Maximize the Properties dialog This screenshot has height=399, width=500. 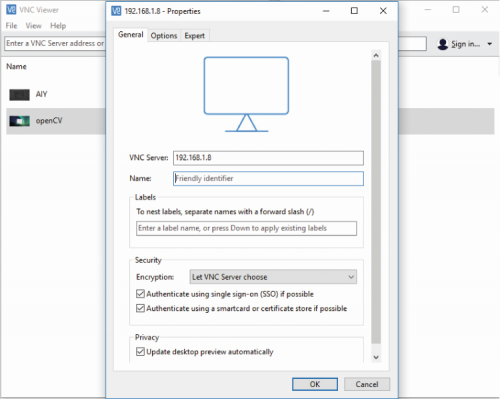[x=354, y=11]
